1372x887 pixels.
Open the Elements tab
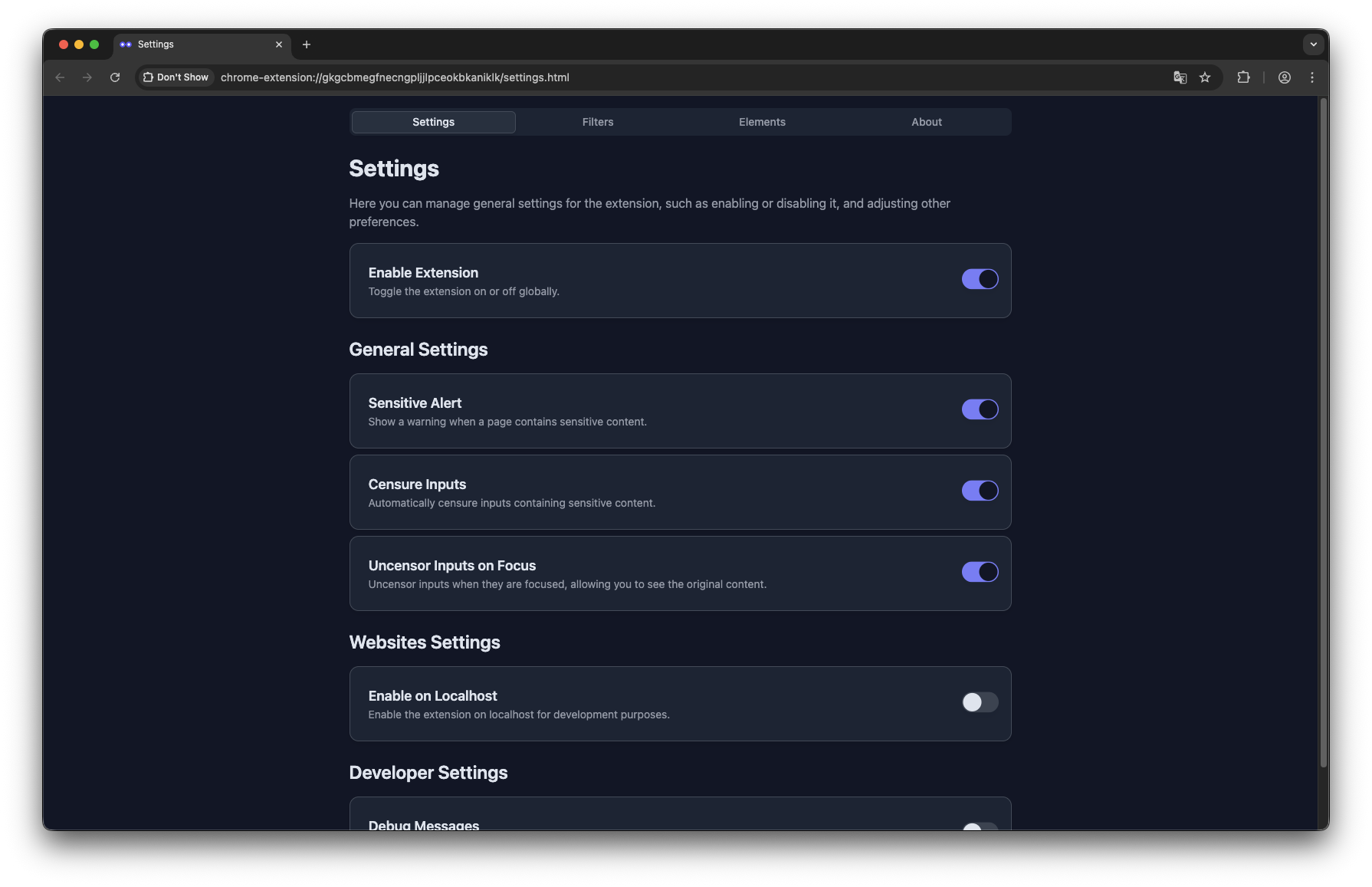pyautogui.click(x=762, y=122)
